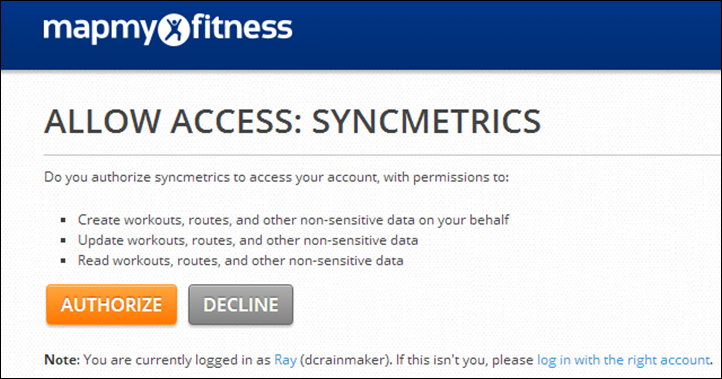Click the bold 'Note:' label
722x379 pixels.
(62, 360)
